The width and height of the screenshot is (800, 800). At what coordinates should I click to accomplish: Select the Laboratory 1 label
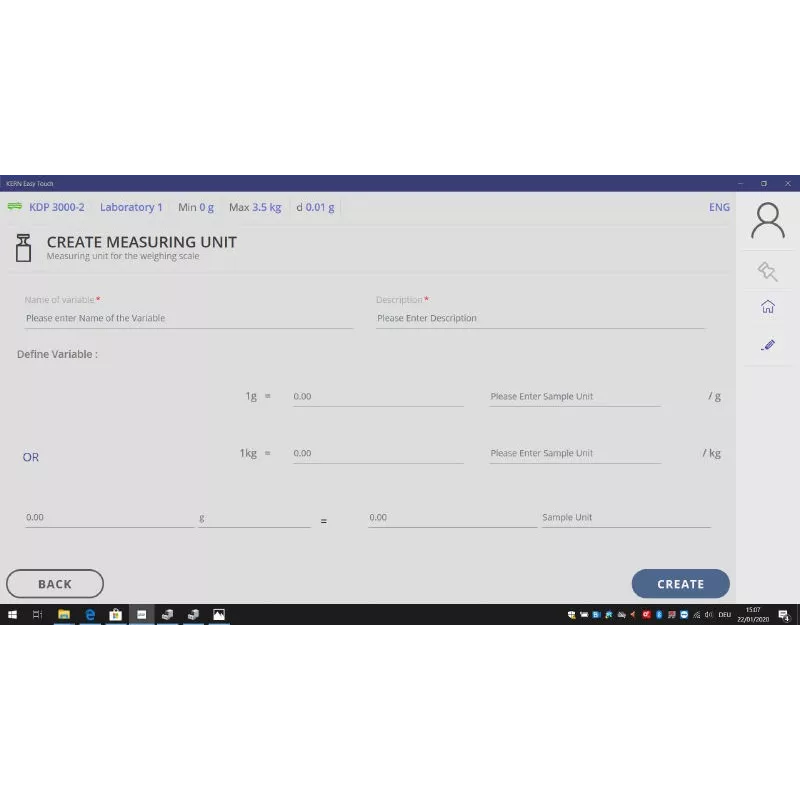pyautogui.click(x=131, y=207)
